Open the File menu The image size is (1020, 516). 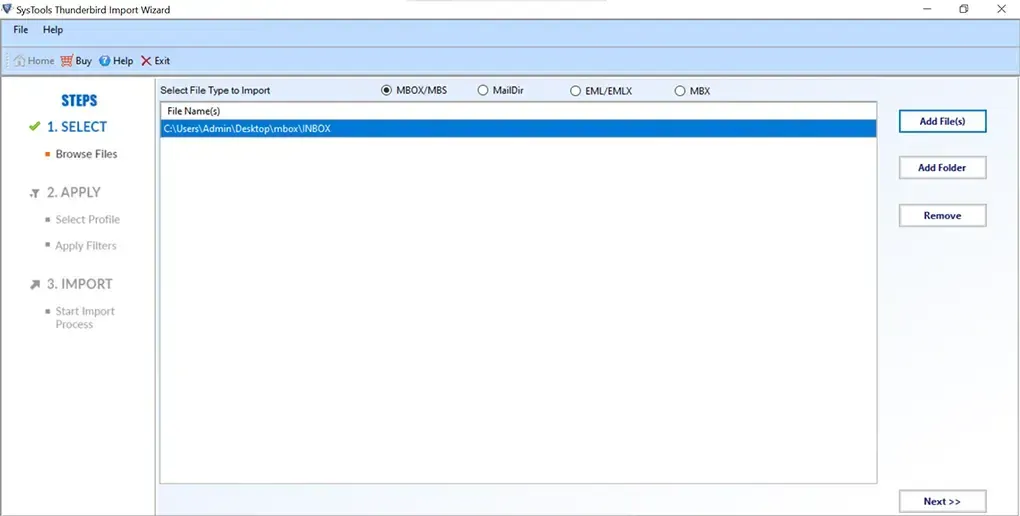[x=20, y=30]
